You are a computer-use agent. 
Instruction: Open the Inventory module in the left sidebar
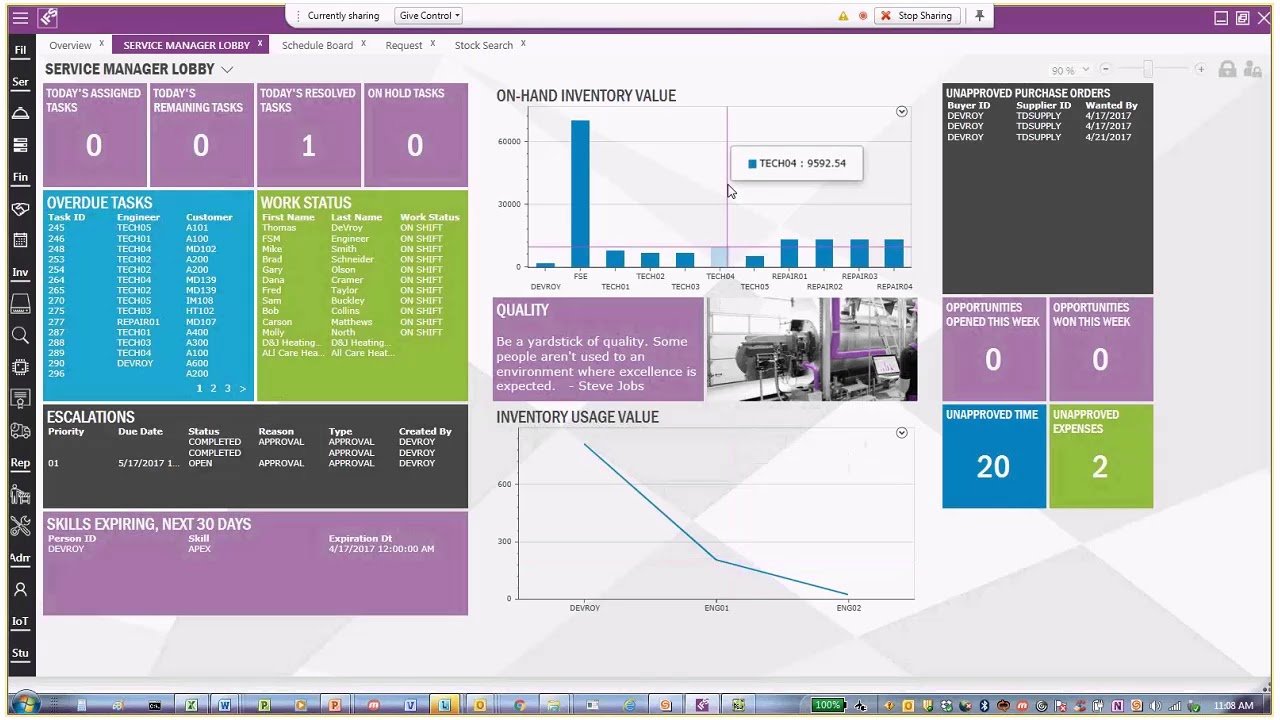[20, 271]
